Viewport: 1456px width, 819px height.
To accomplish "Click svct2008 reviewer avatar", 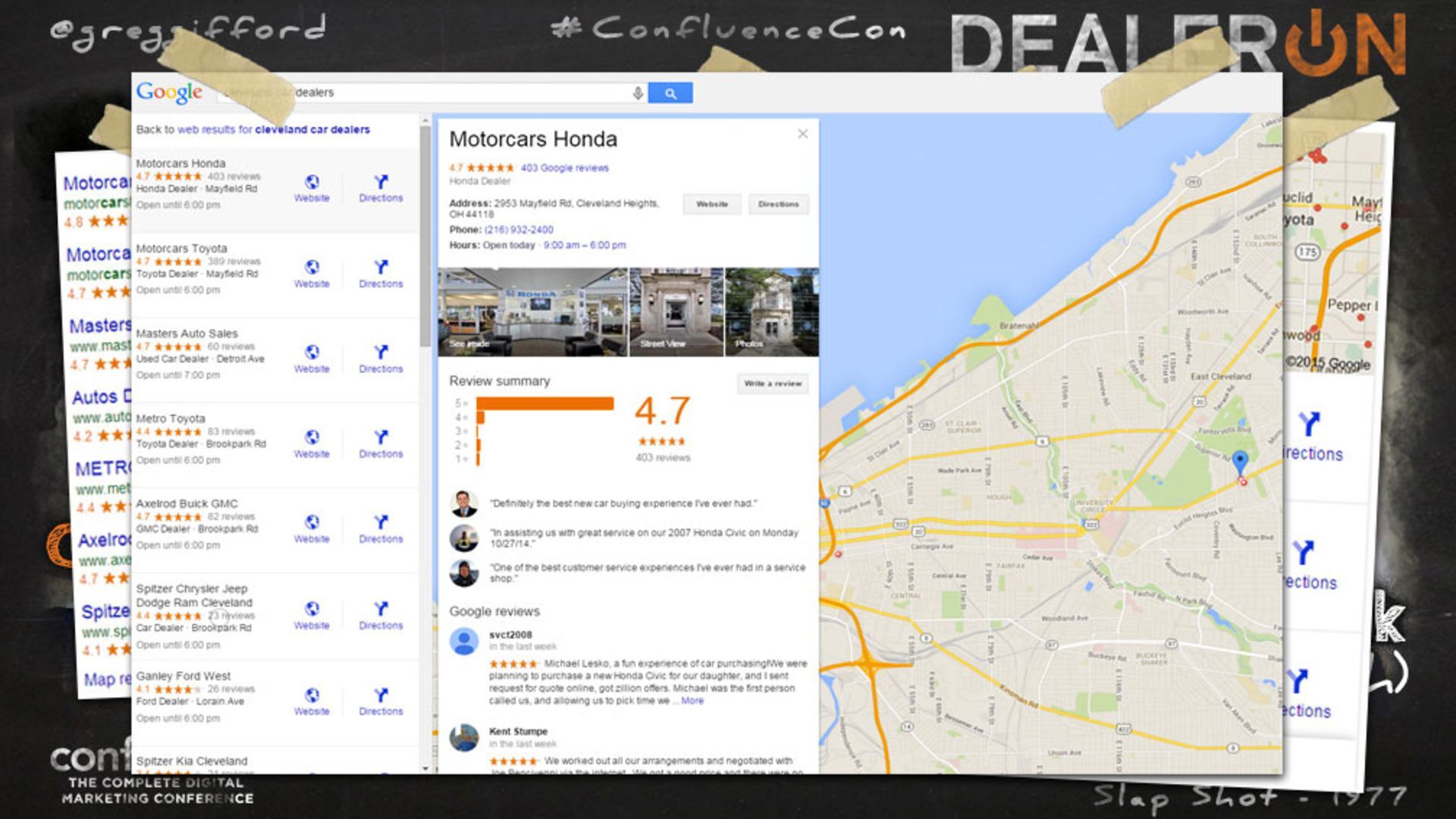I will [464, 642].
